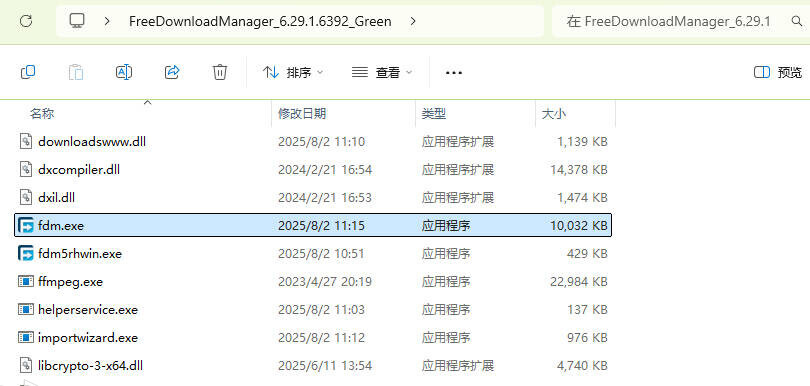Select the file name importwizard.exe
This screenshot has width=810, height=386.
pyautogui.click(x=88, y=337)
